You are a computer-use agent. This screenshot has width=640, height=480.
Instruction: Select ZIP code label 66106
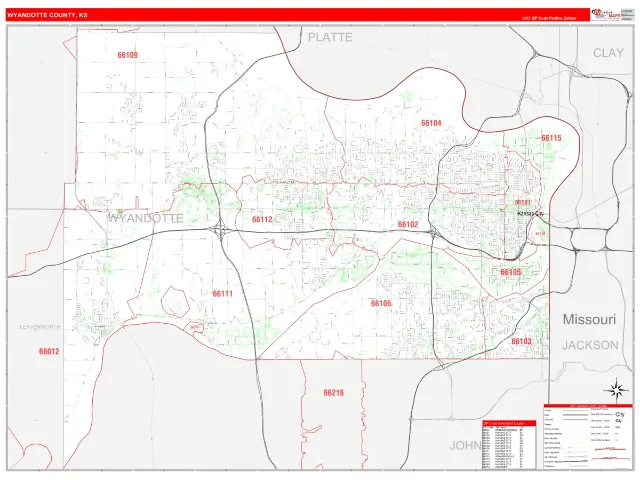pyautogui.click(x=381, y=303)
